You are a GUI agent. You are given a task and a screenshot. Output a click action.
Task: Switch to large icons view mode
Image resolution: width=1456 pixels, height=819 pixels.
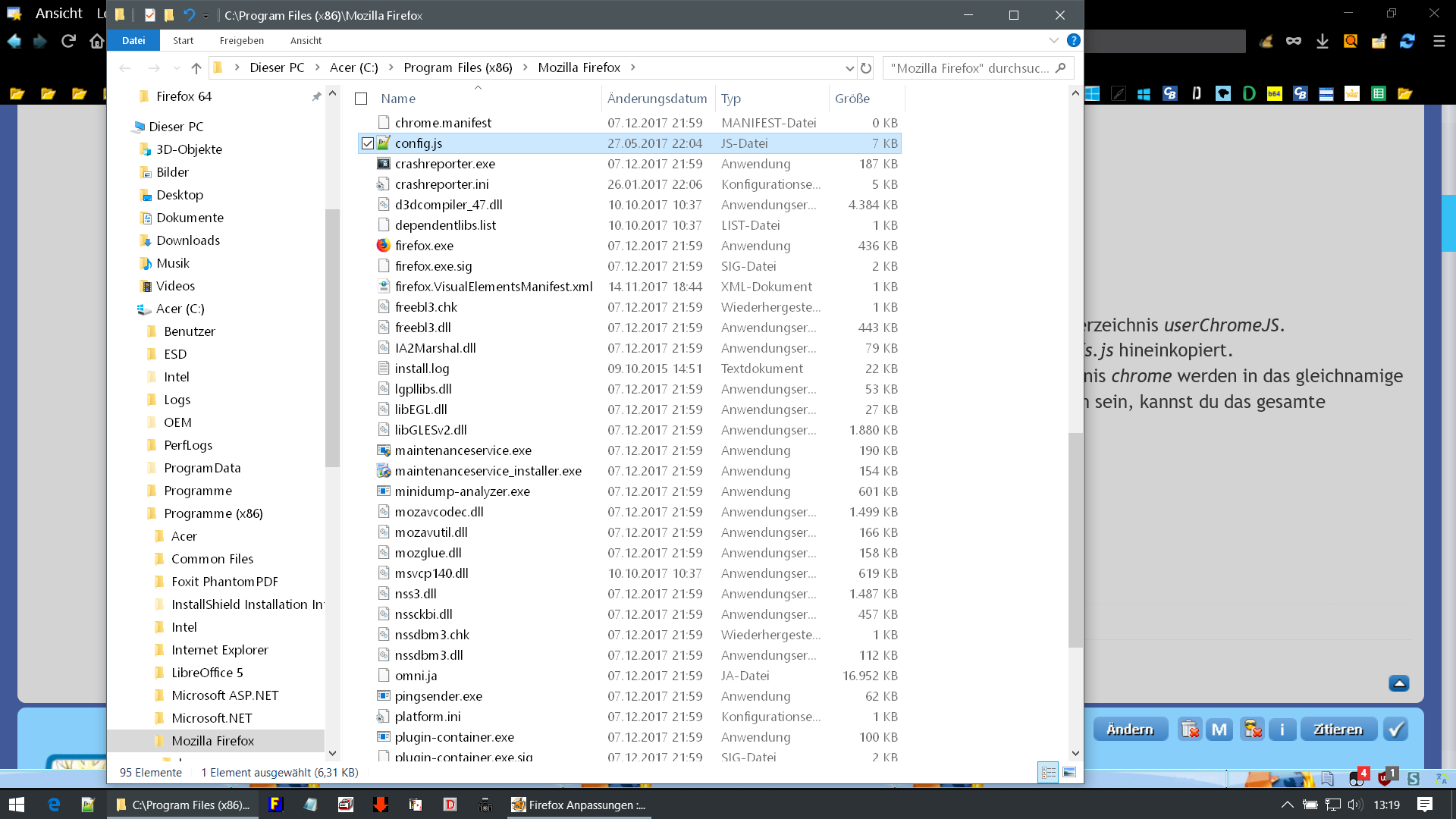pos(1069,773)
